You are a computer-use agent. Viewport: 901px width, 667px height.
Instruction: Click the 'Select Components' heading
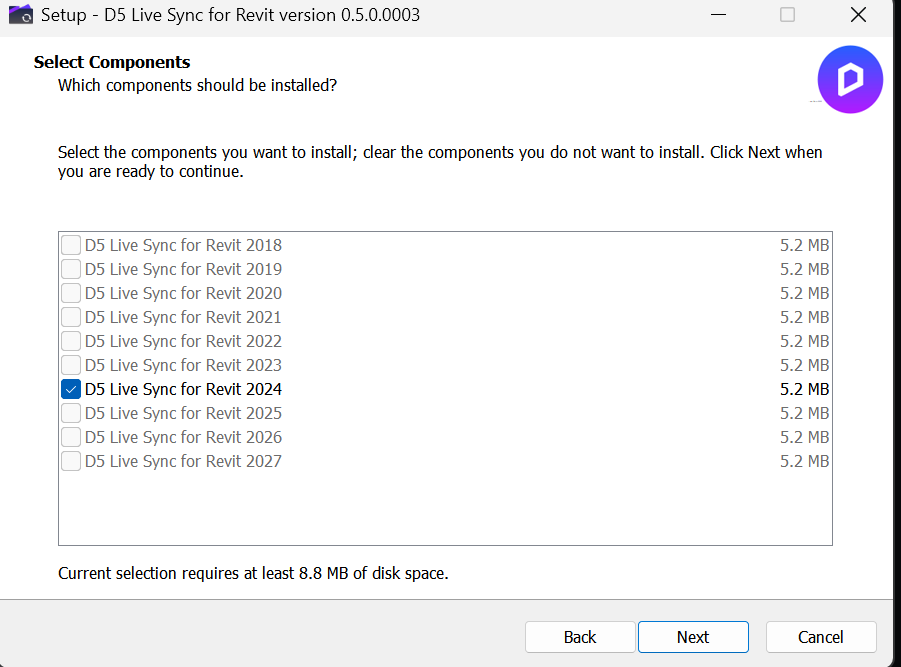pos(112,62)
